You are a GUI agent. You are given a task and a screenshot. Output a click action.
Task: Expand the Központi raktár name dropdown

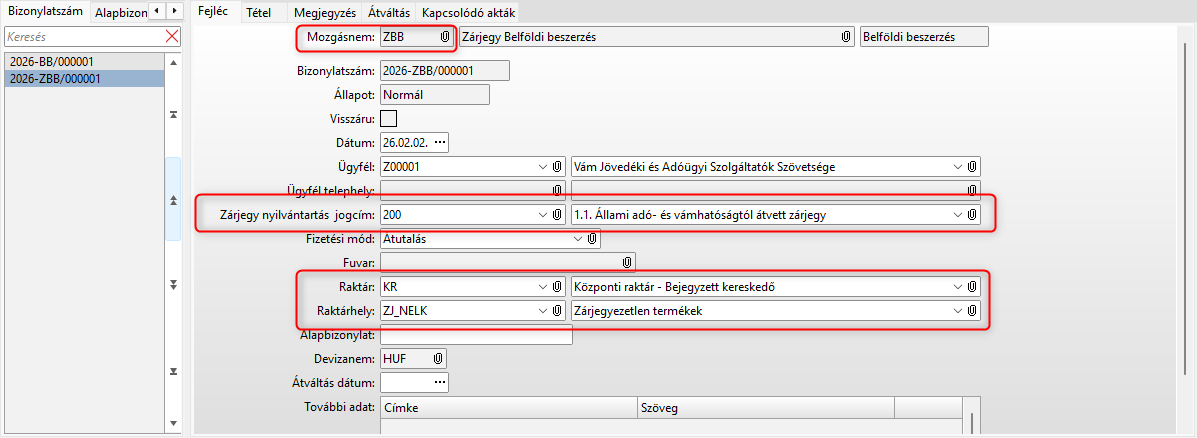coord(958,287)
